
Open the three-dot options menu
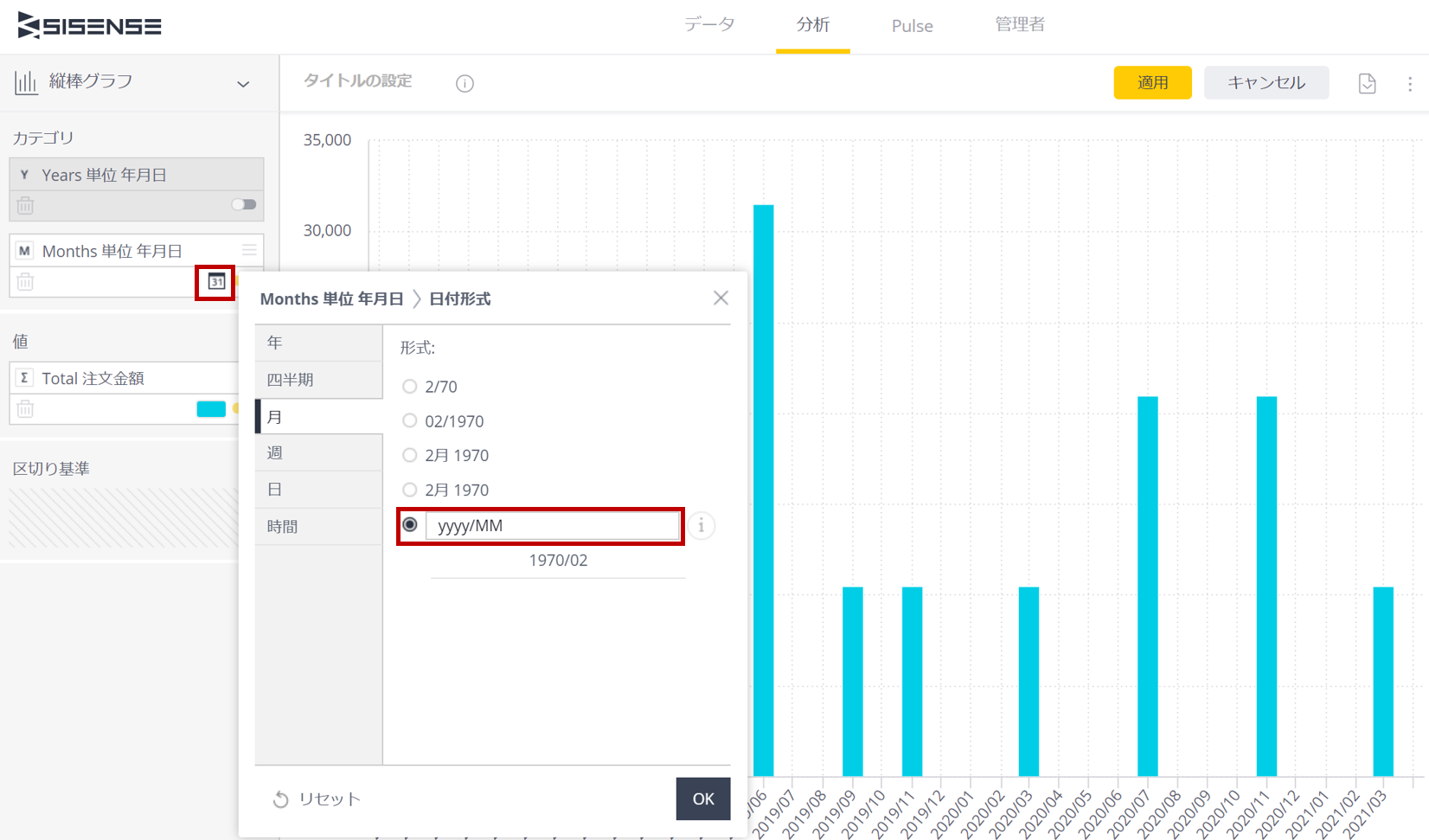tap(1410, 84)
